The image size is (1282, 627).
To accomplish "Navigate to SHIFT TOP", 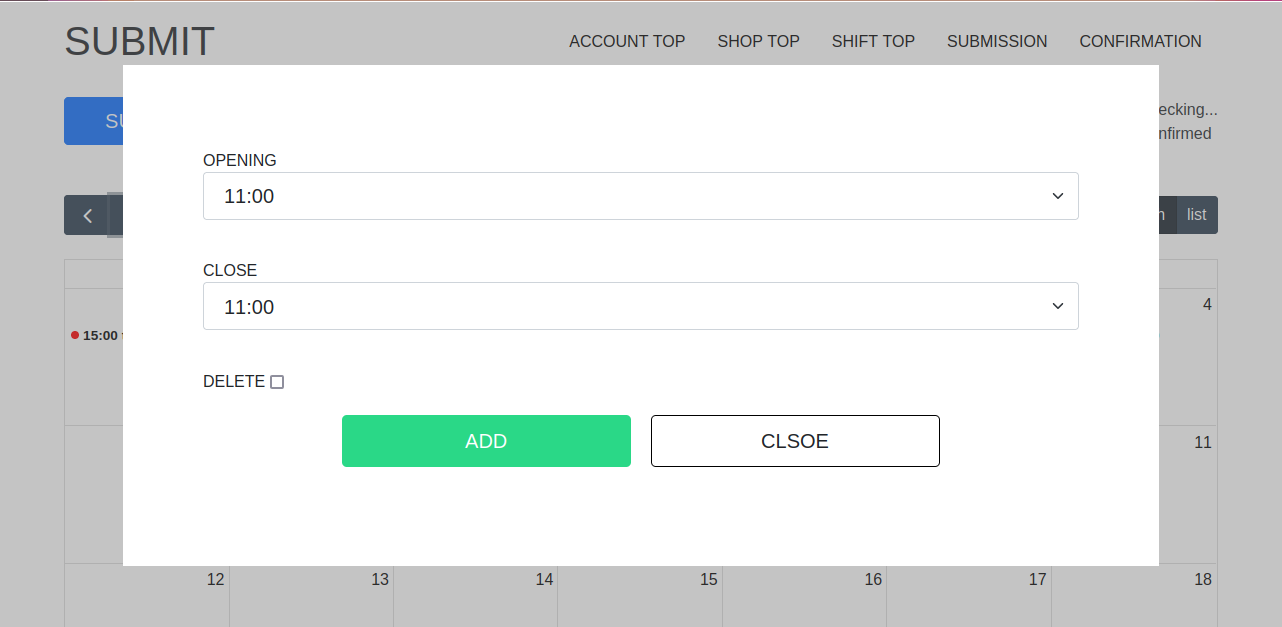I will tap(873, 41).
